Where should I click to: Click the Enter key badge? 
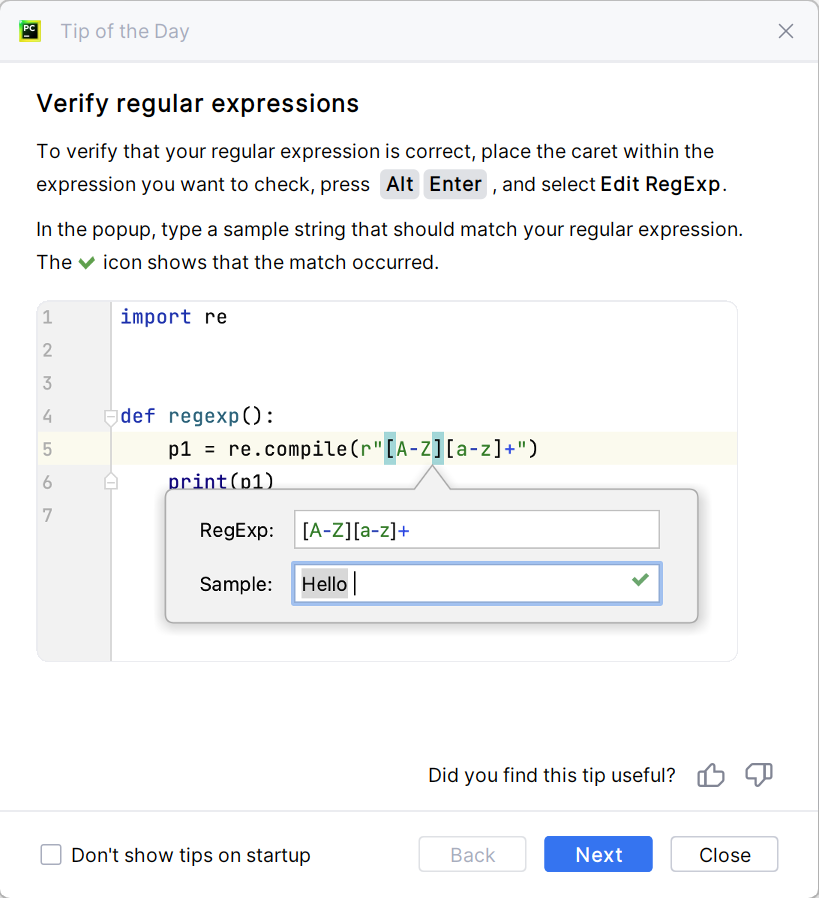(x=456, y=184)
